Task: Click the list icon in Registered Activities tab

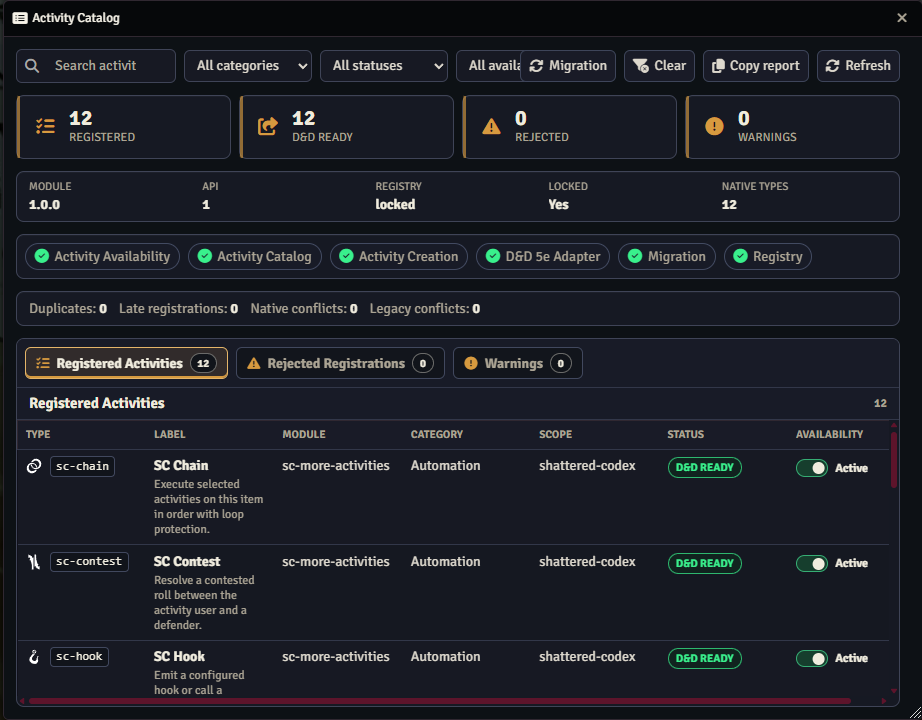Action: (43, 364)
